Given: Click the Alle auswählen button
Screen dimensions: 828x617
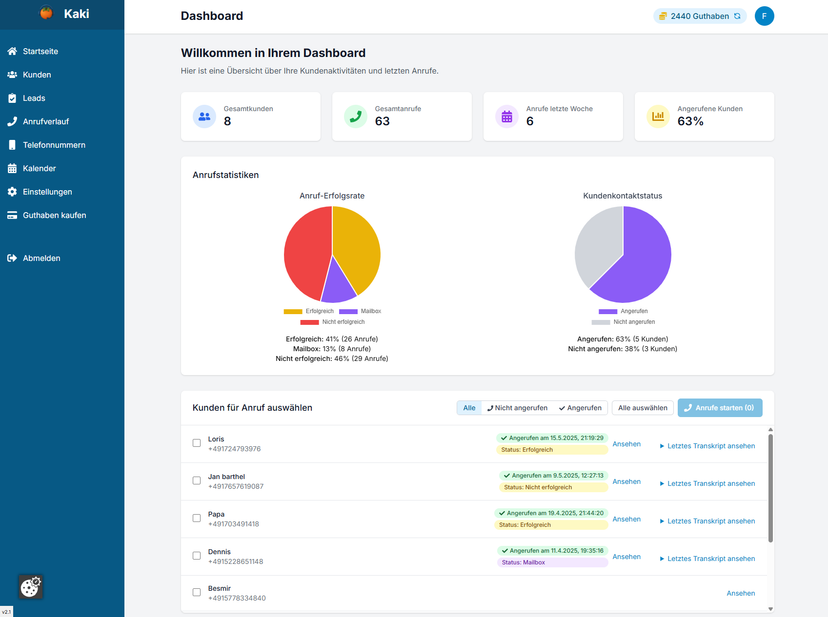Looking at the screenshot, I should tap(642, 408).
